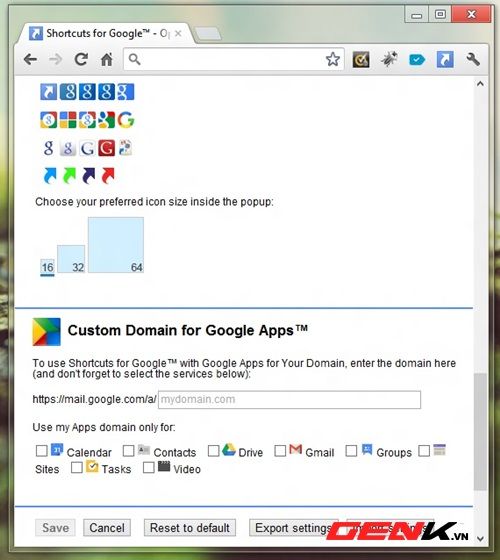Viewport: 500px width, 560px height.
Task: Click the bug extension icon in the toolbar
Action: tap(389, 59)
